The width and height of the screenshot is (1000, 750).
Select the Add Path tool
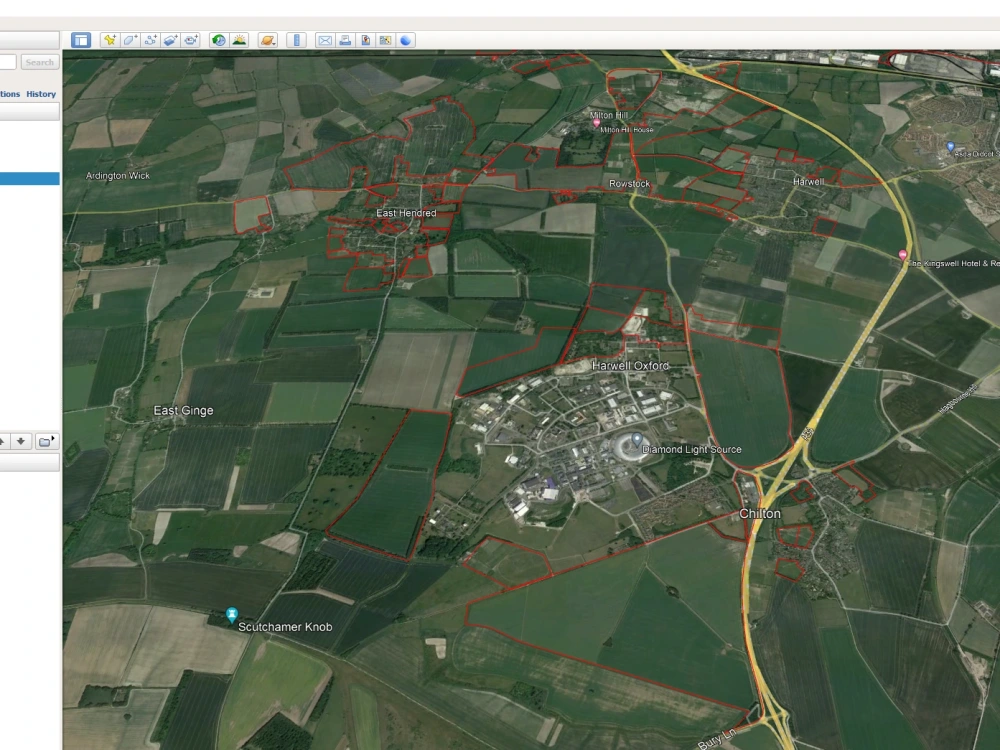pyautogui.click(x=151, y=40)
